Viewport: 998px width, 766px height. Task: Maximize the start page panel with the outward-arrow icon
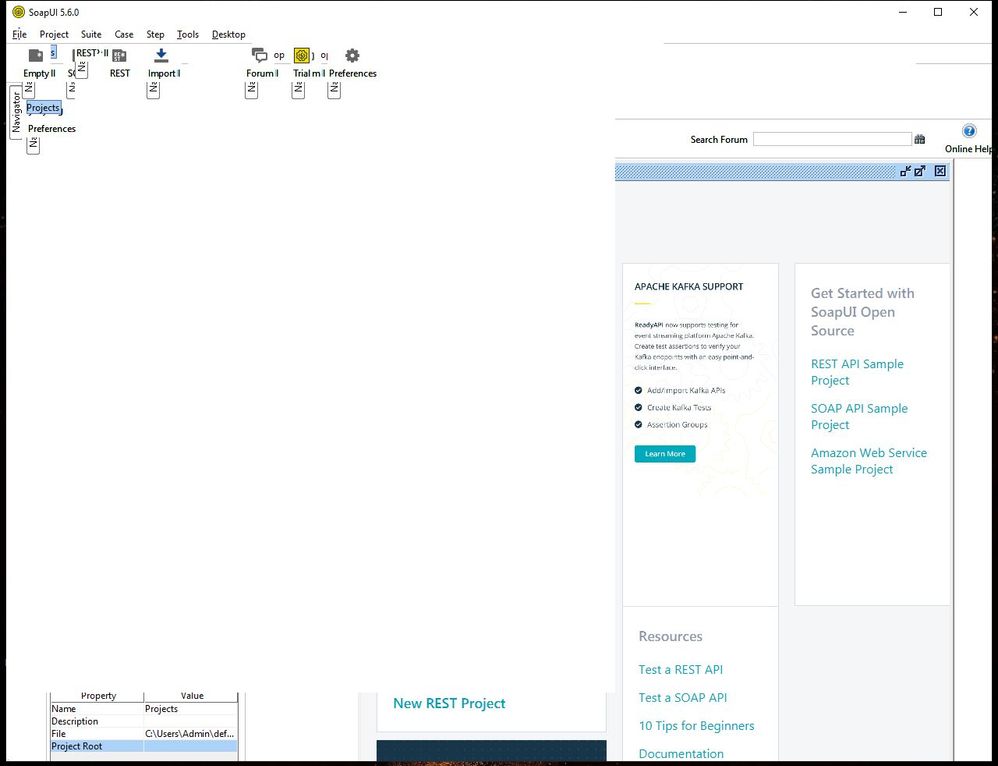[920, 171]
